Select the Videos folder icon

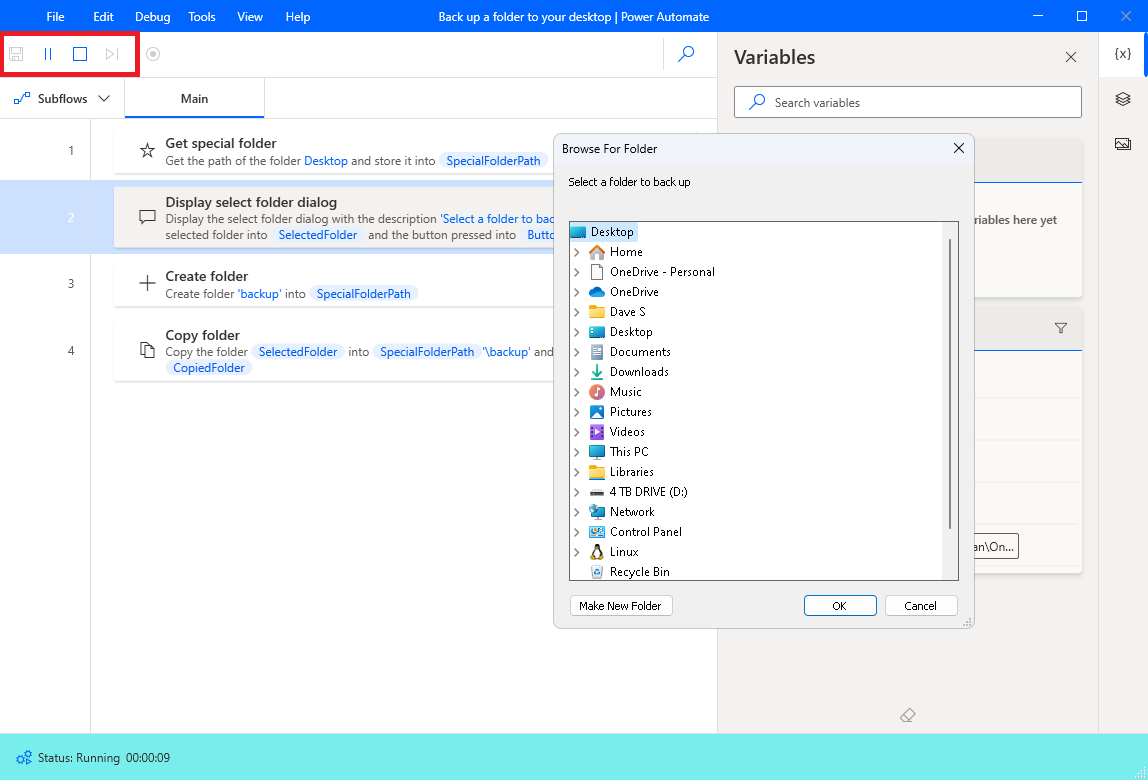597,432
